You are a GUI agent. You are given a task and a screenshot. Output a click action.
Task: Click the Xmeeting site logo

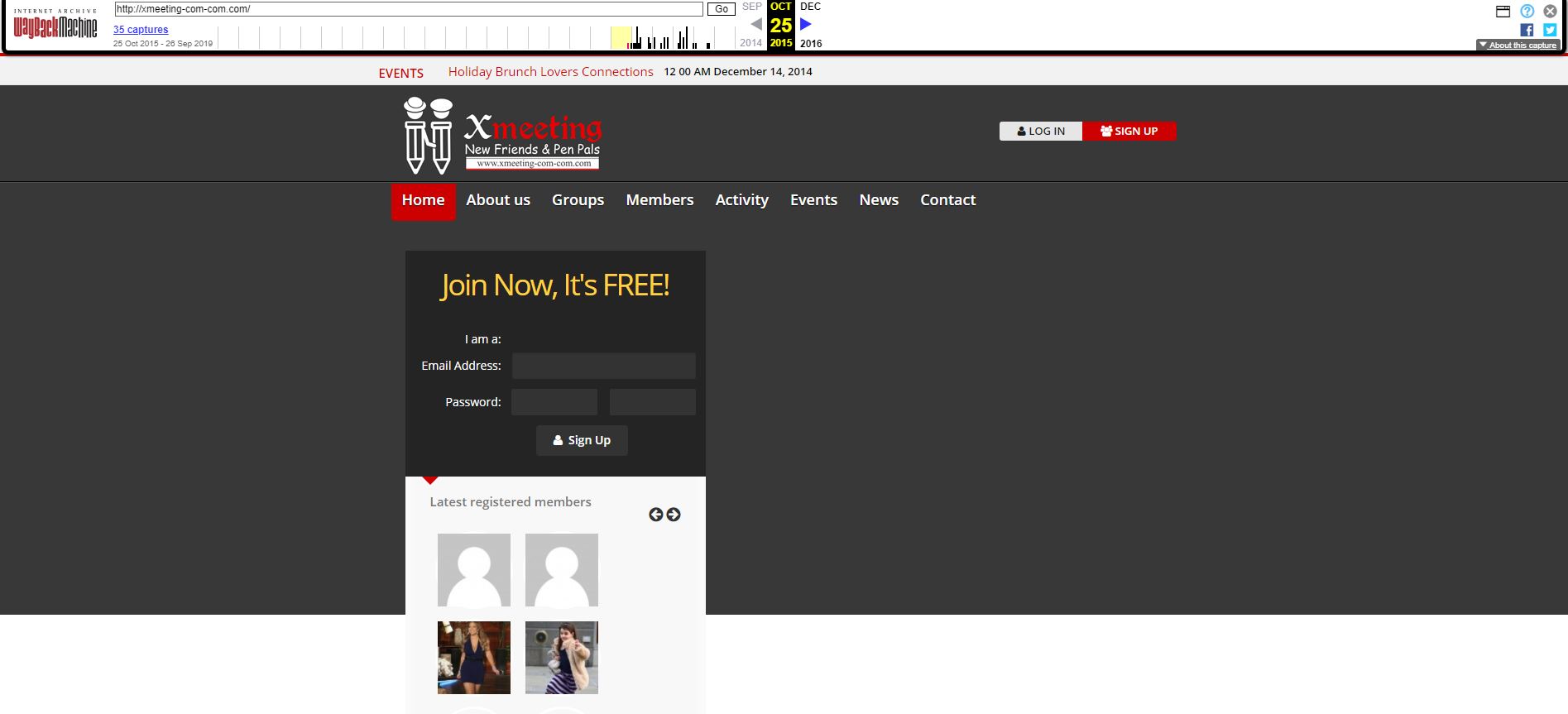(502, 136)
